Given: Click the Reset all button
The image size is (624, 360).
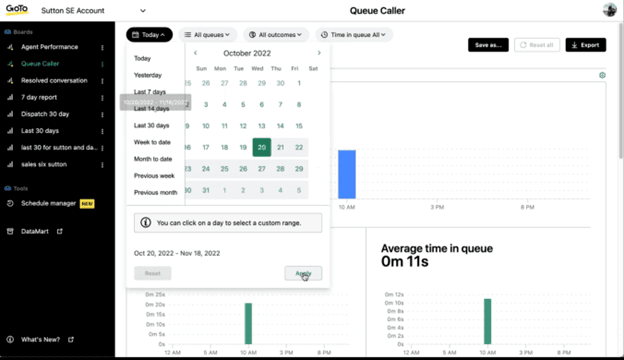Looking at the screenshot, I should pos(536,45).
